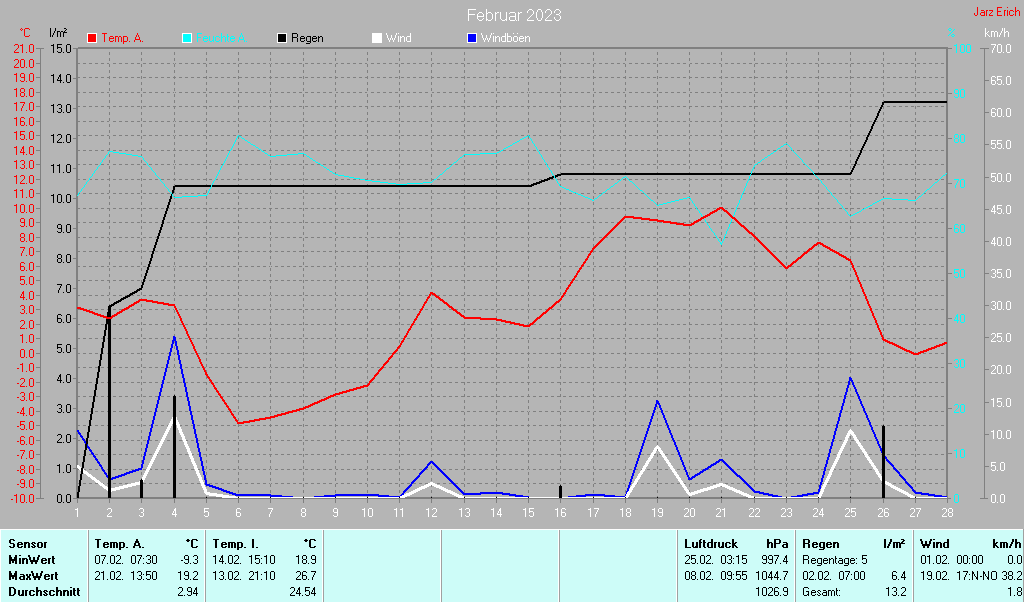Click the black Regen legend square
1024x602 pixels.
coord(282,38)
